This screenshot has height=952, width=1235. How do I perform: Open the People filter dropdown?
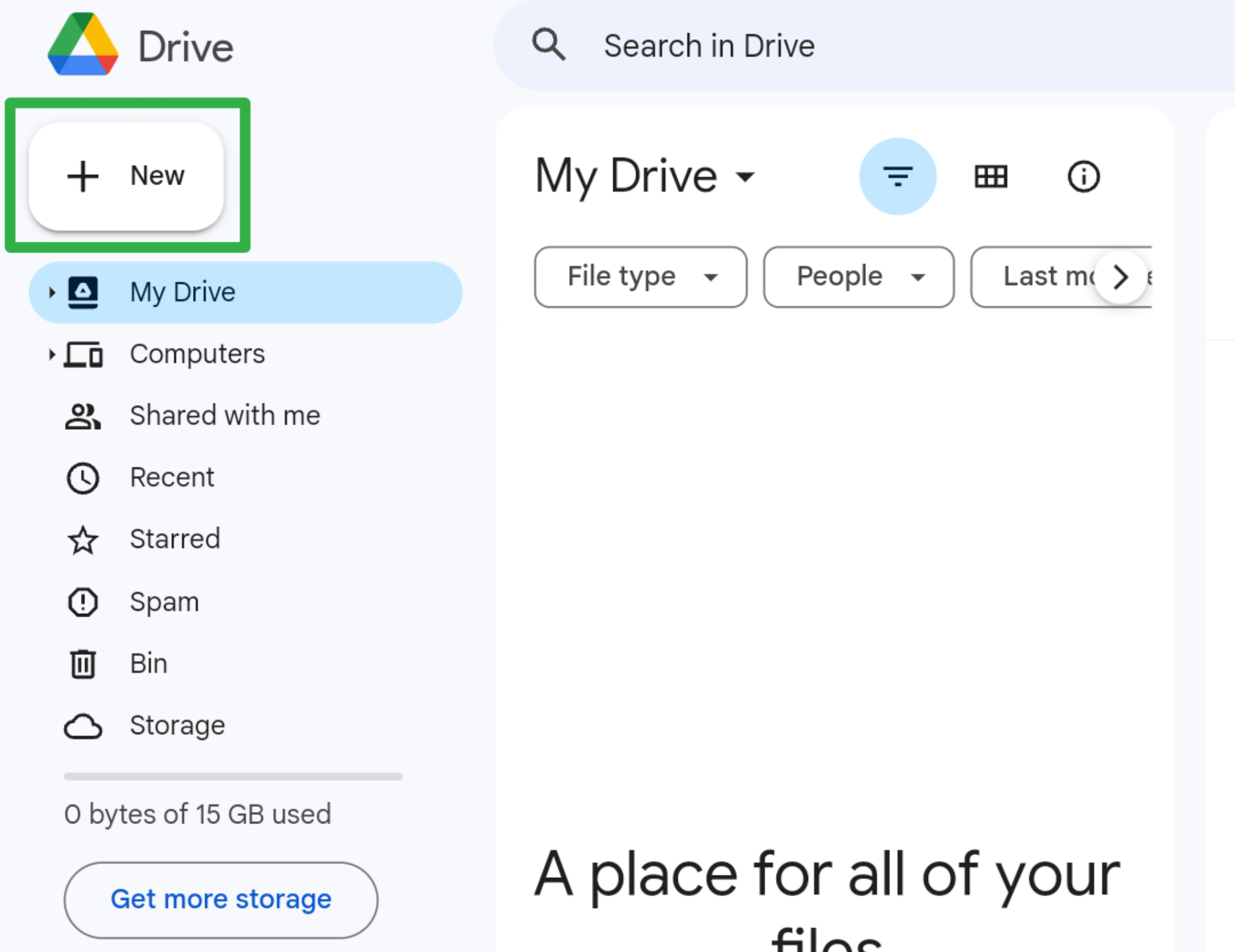click(858, 277)
